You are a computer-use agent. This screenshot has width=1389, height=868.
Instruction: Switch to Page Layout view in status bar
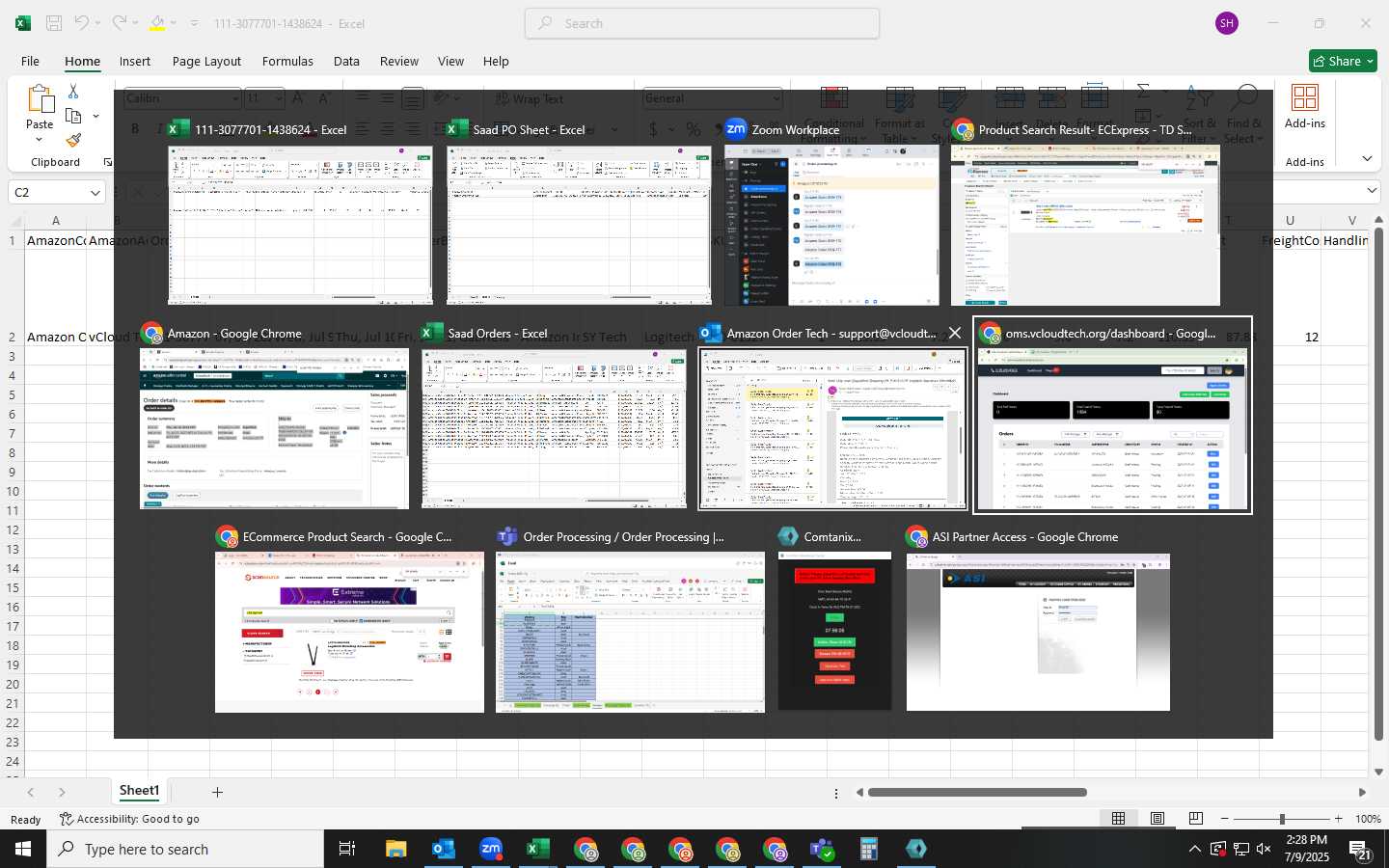click(x=1157, y=818)
